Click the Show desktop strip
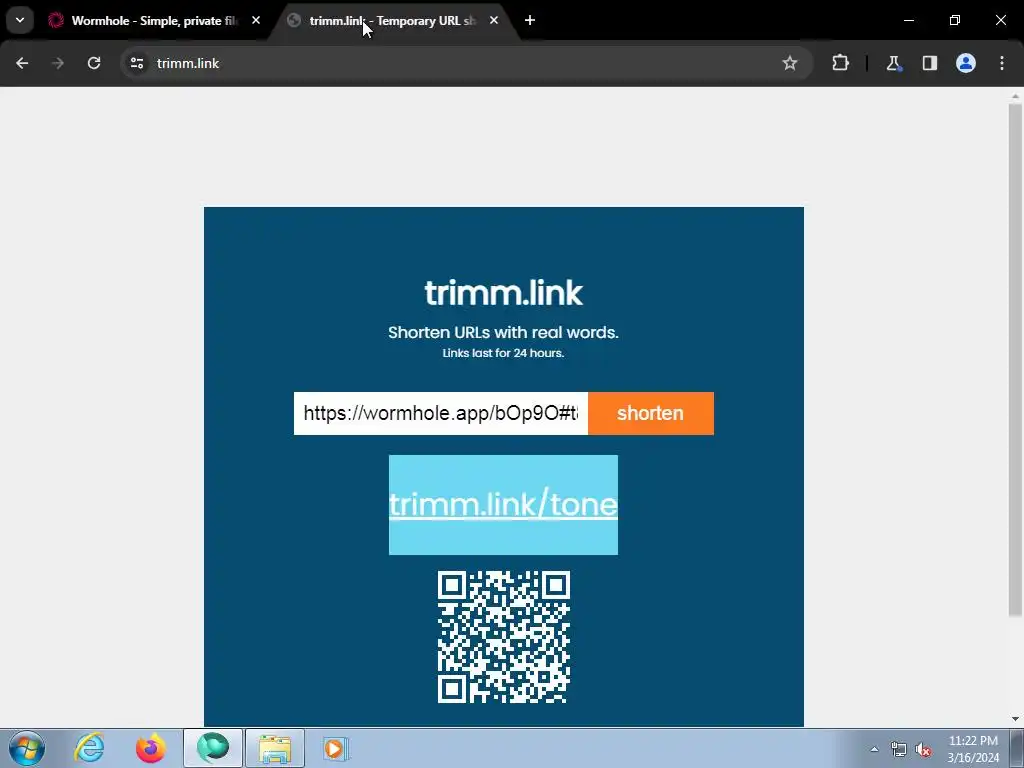Viewport: 1024px width, 768px height. click(x=1017, y=748)
